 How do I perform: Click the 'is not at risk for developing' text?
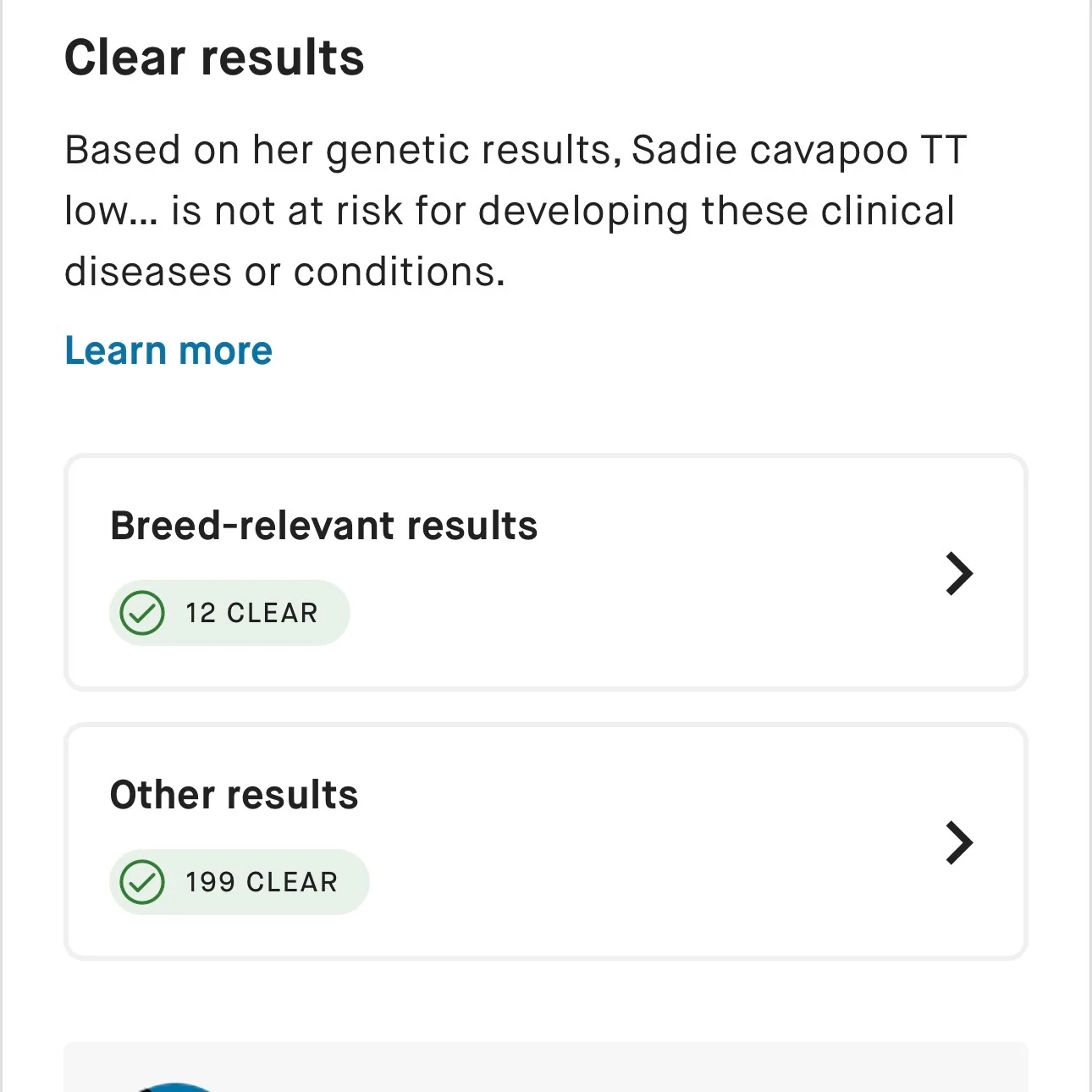pyautogui.click(x=430, y=212)
